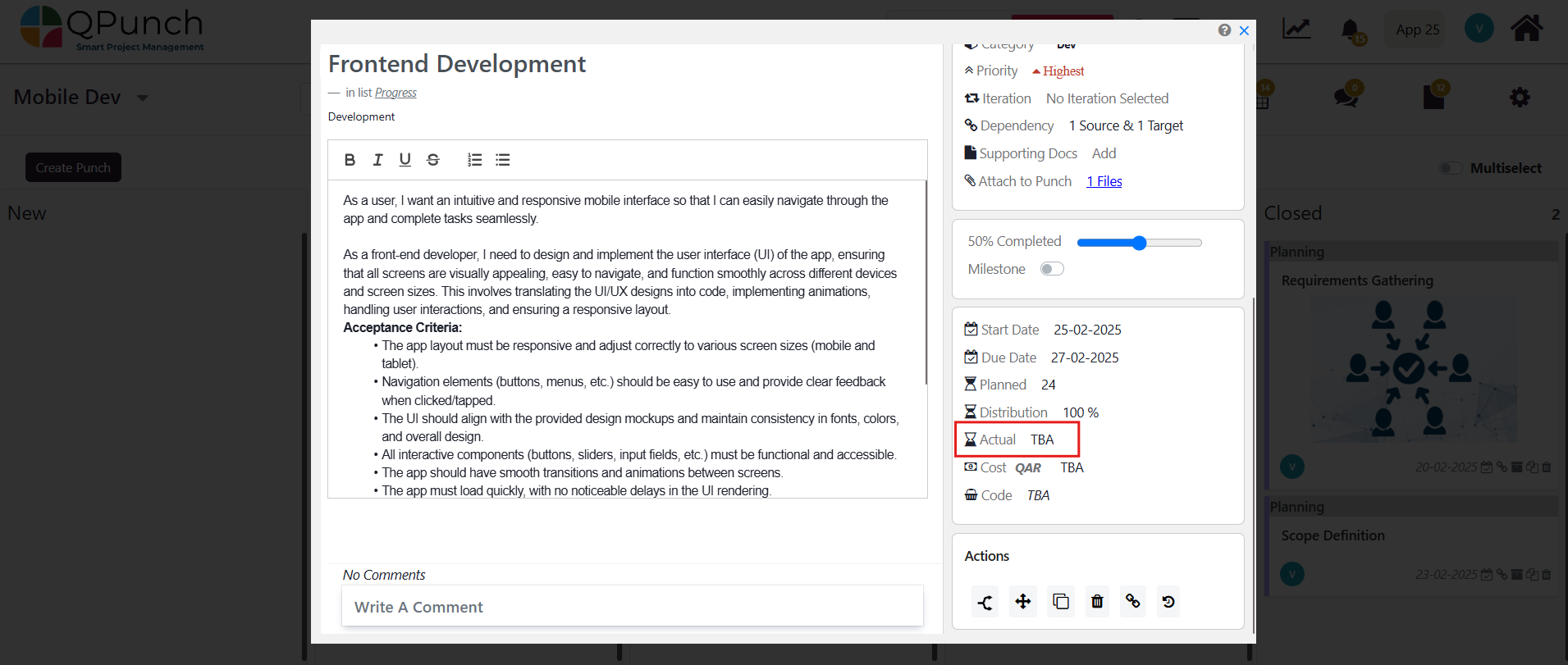Click Add for Supporting Docs
Viewport: 1568px width, 665px height.
click(1104, 153)
